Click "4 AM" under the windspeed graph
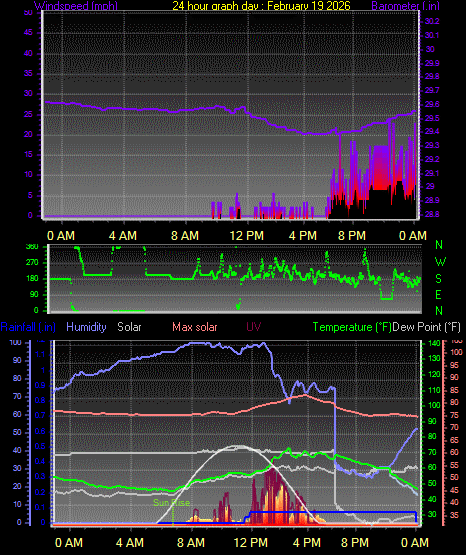 pos(123,236)
